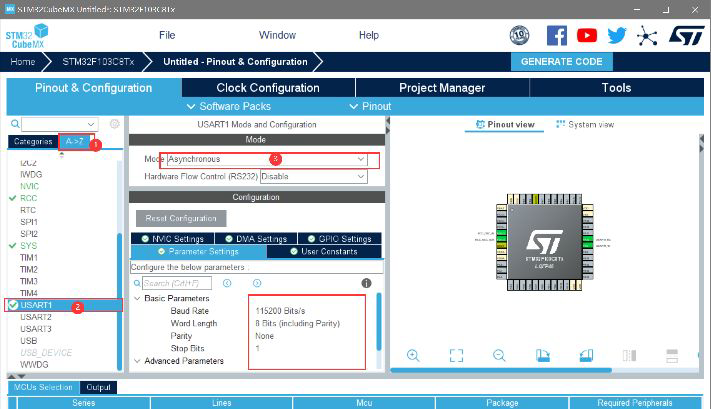Show parameter info with the i icon

coord(366,283)
